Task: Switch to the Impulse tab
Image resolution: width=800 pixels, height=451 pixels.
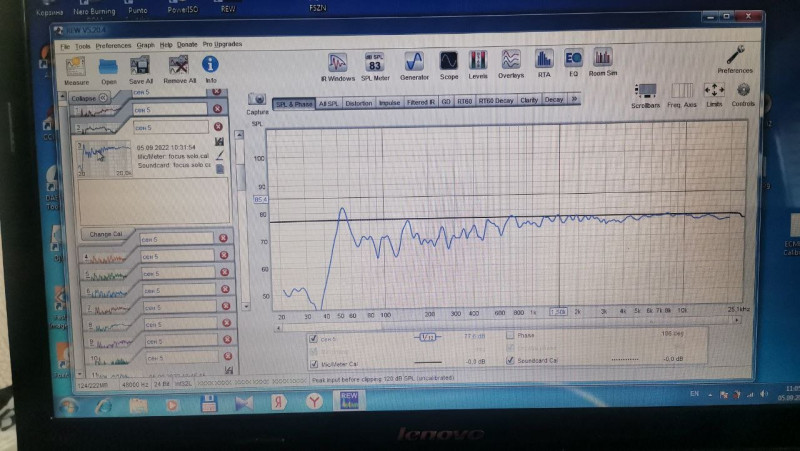Action: pos(389,103)
